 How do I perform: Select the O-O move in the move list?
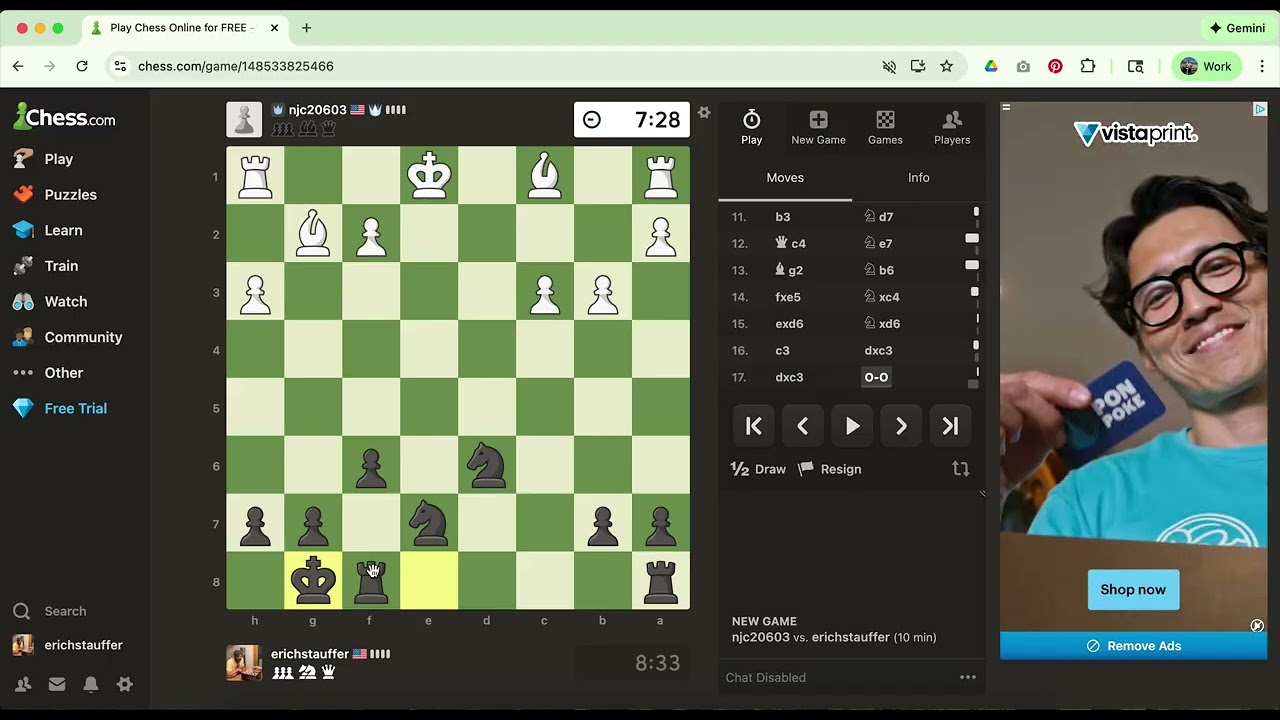pyautogui.click(x=876, y=377)
